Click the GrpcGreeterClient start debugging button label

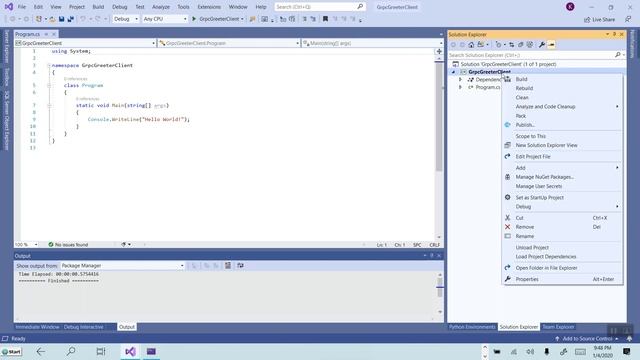coord(219,19)
